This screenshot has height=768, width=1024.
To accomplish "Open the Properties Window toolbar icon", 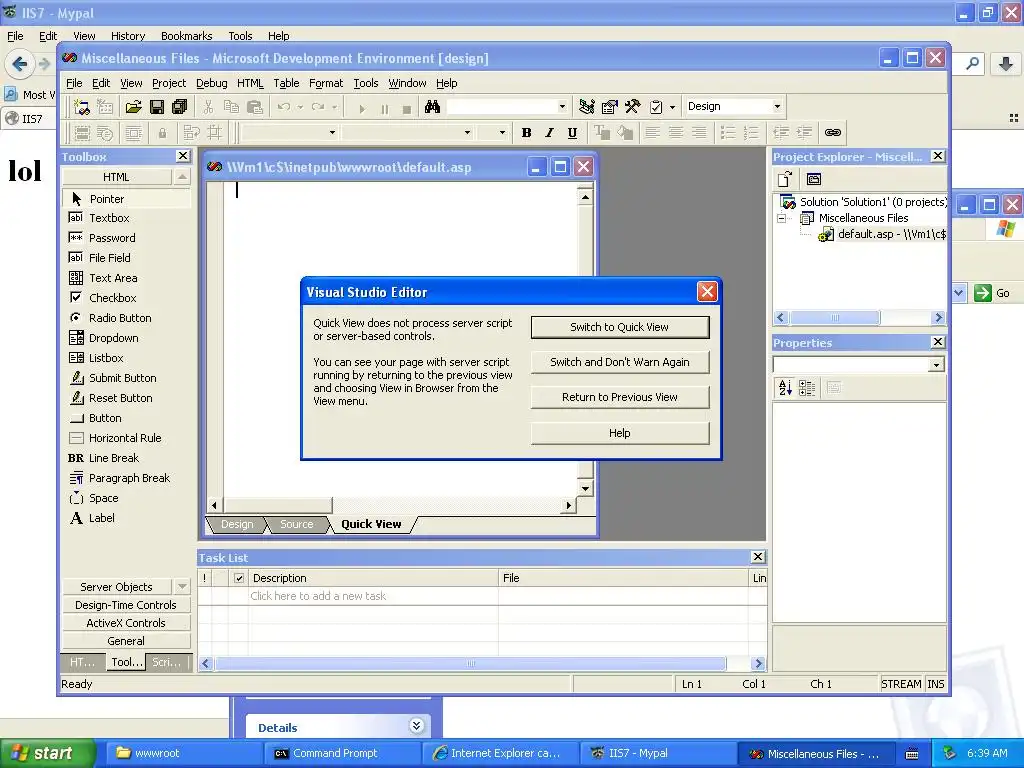I will point(609,107).
